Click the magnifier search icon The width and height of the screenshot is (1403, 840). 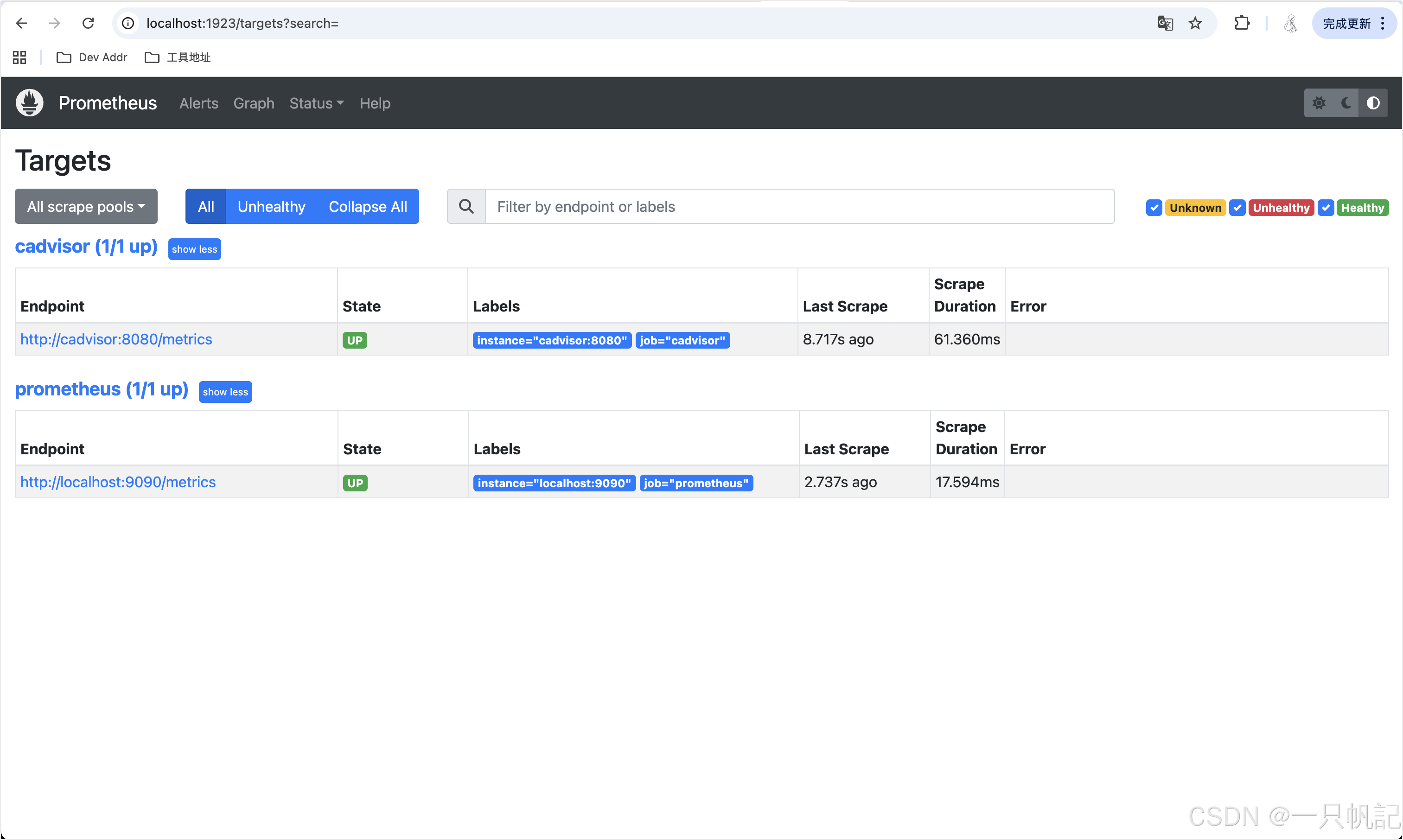click(x=466, y=207)
